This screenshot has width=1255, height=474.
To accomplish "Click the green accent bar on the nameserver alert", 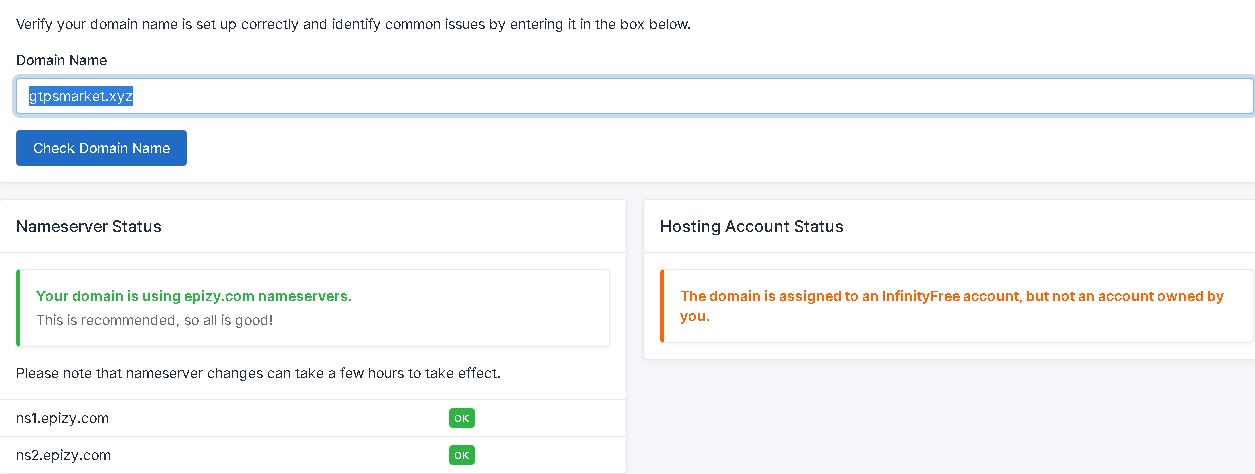I will tap(18, 308).
